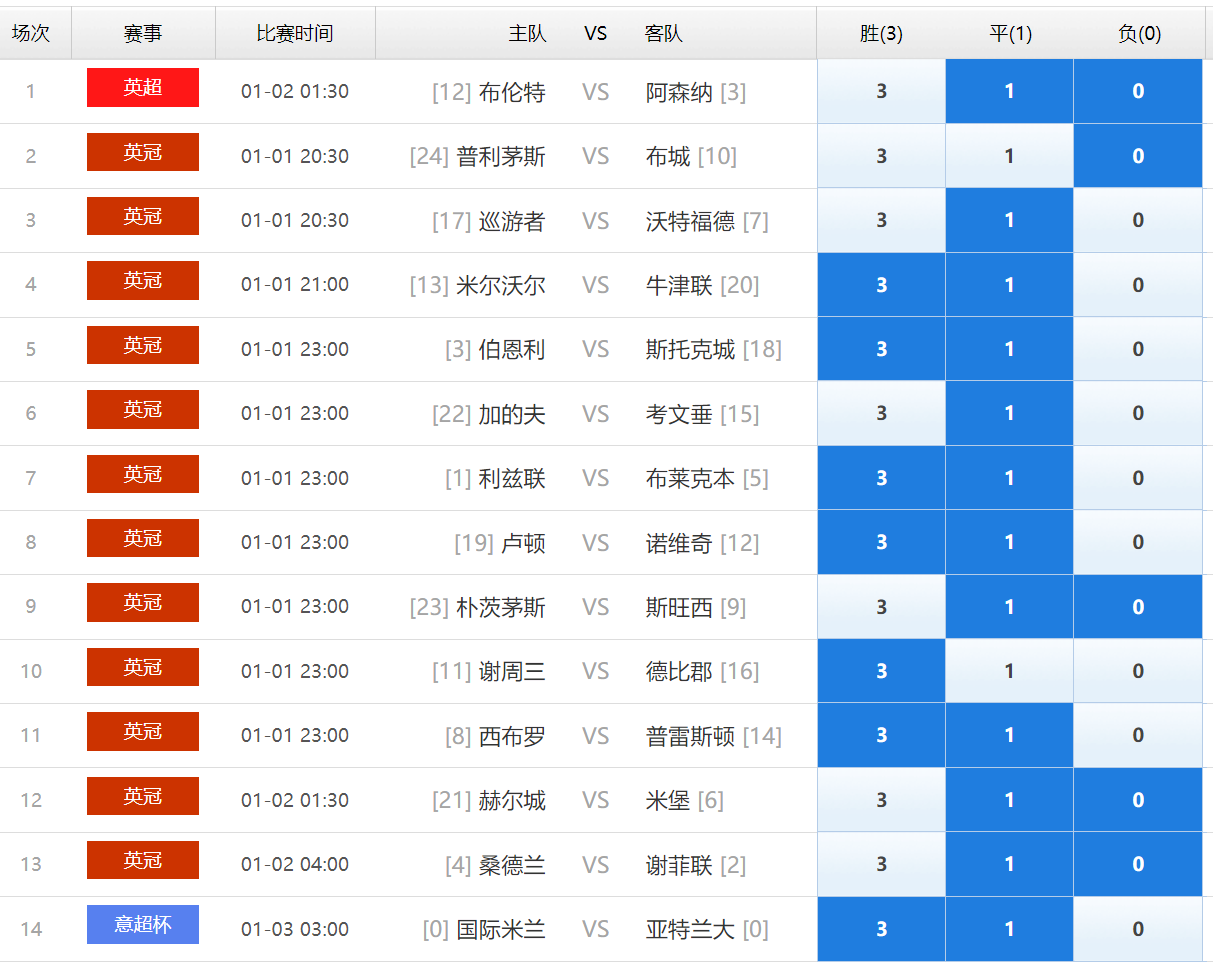This screenshot has height=971, width=1213.
Task: Deselect win (3) for 利兹联 vs 布莱克本
Action: 881,478
